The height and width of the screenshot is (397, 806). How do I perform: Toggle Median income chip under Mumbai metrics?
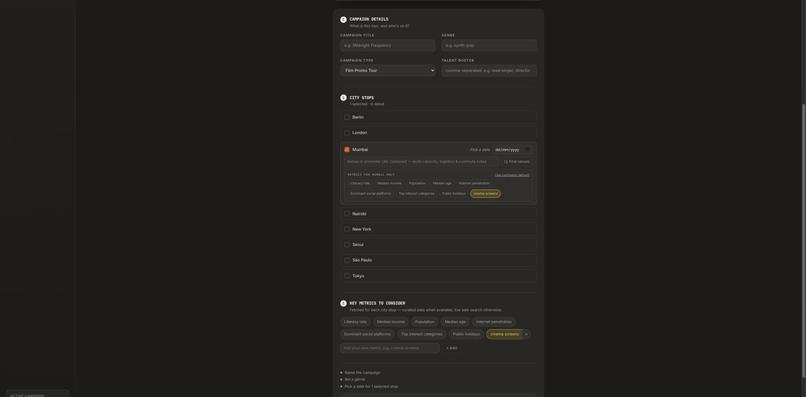tap(389, 183)
